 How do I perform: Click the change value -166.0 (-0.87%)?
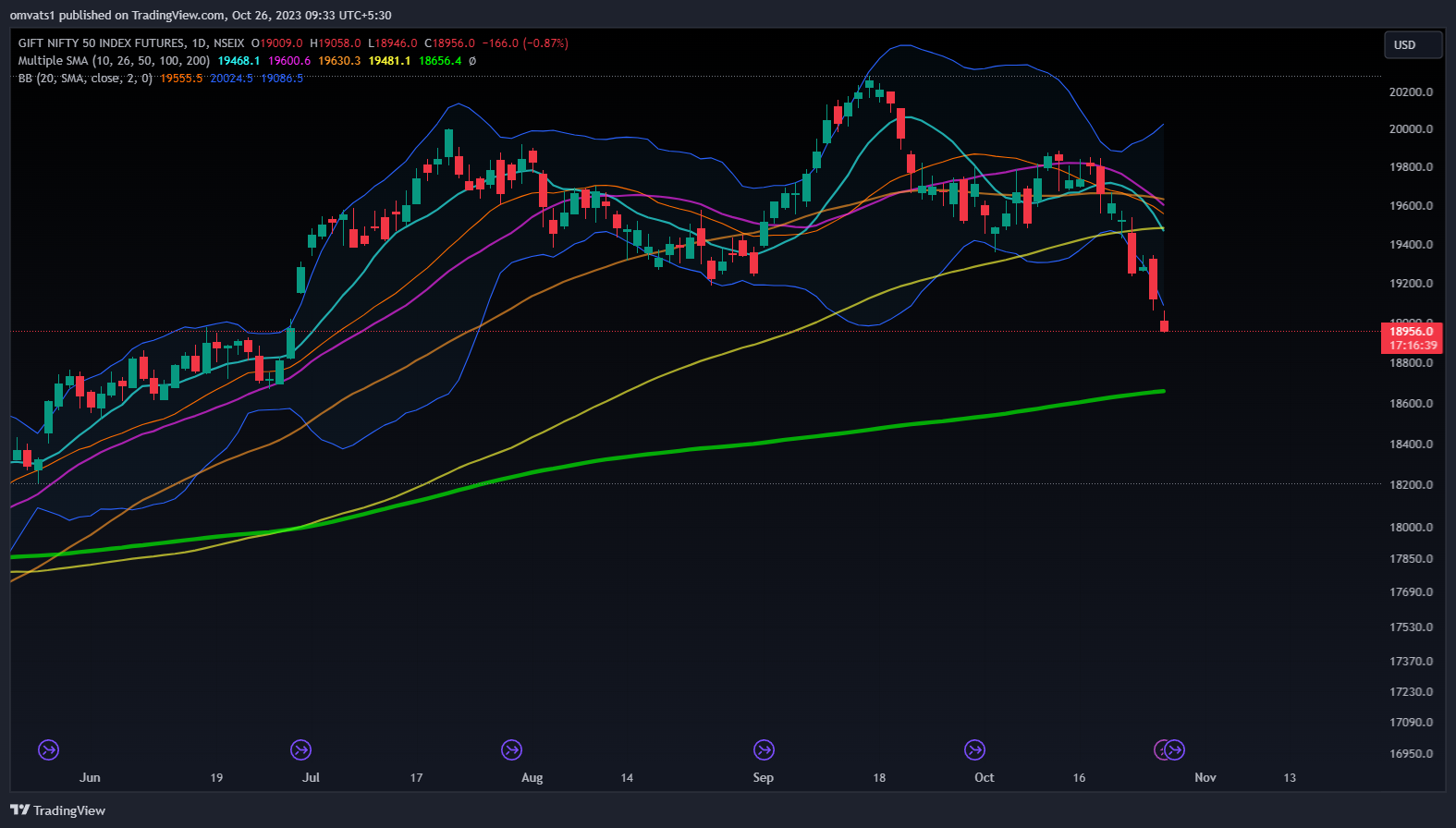525,43
